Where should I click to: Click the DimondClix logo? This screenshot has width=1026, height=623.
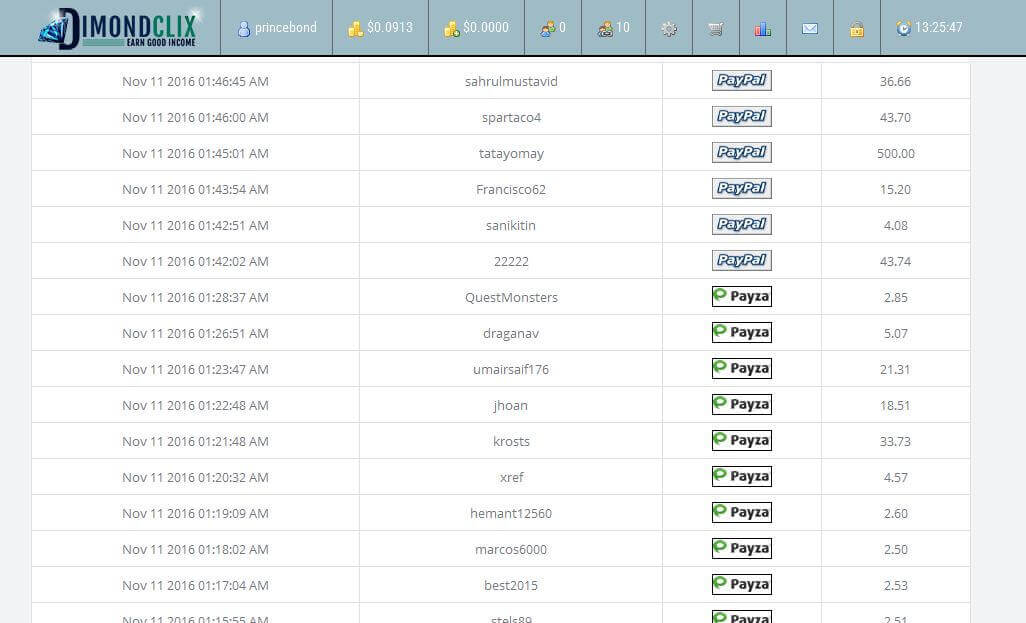(x=118, y=28)
